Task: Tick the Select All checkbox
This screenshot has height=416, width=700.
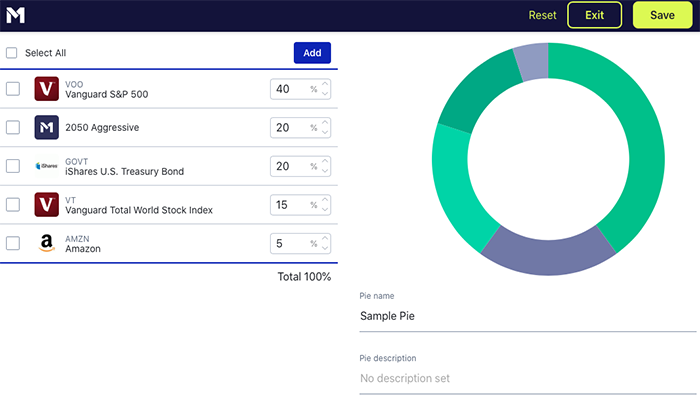Action: (x=12, y=53)
